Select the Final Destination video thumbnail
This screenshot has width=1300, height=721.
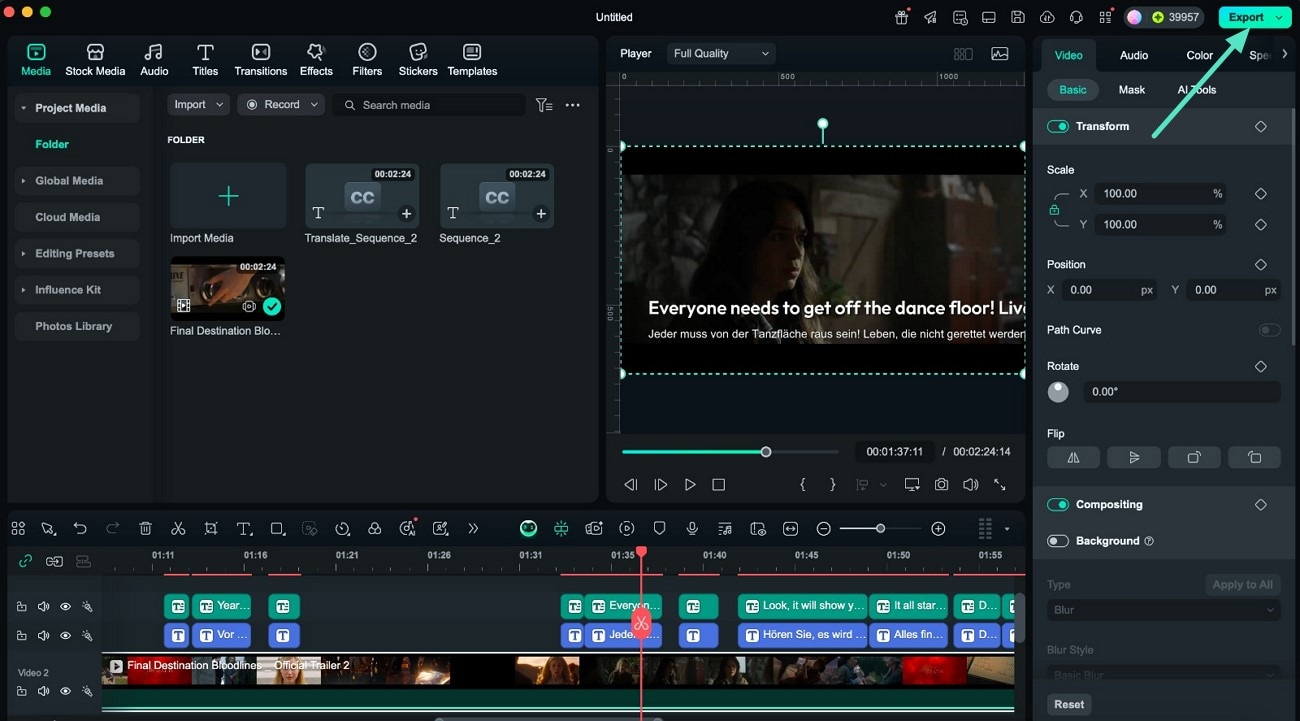227,288
